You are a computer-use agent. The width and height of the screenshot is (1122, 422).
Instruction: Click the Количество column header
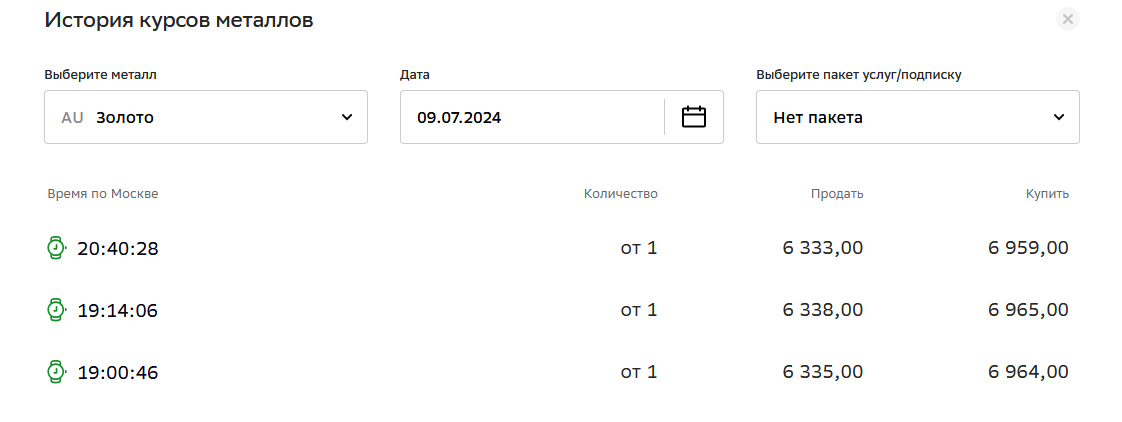620,194
